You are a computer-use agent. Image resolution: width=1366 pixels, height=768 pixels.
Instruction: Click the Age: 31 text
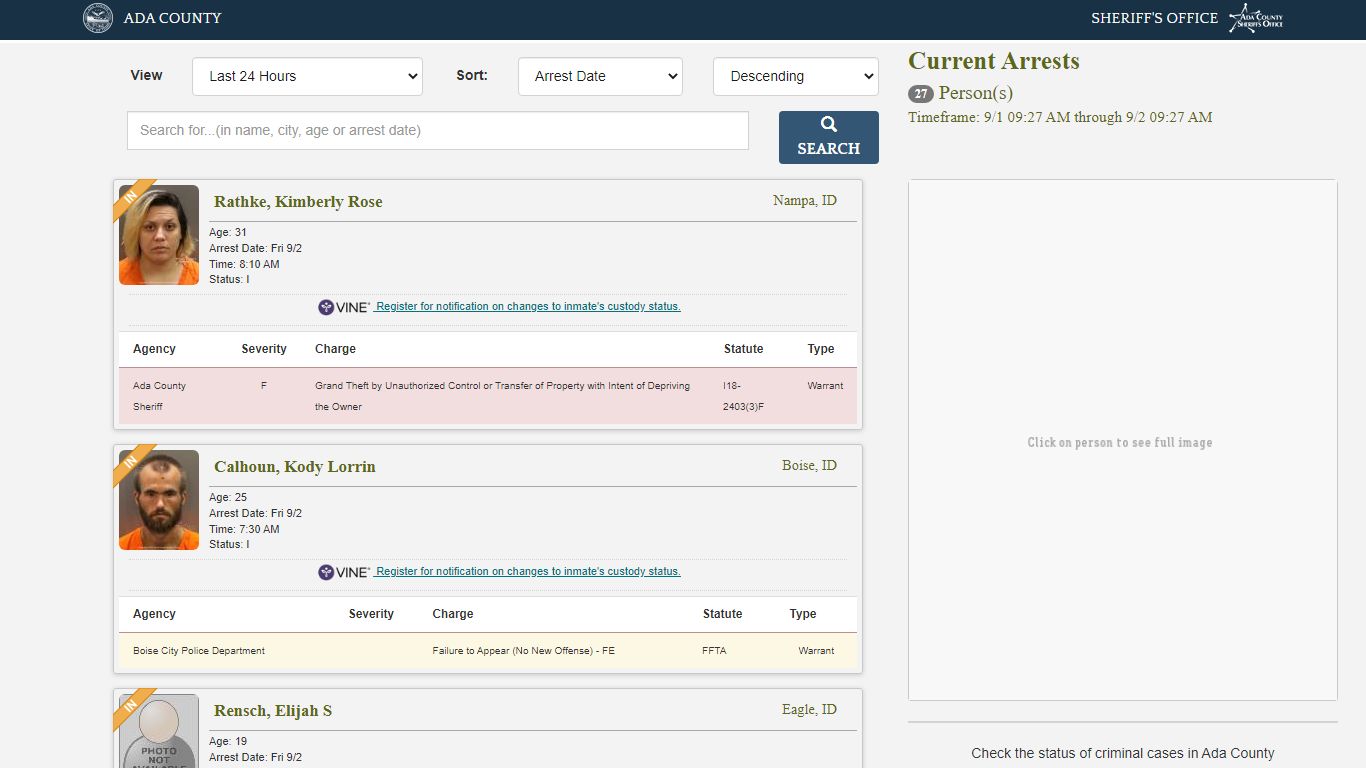click(228, 233)
